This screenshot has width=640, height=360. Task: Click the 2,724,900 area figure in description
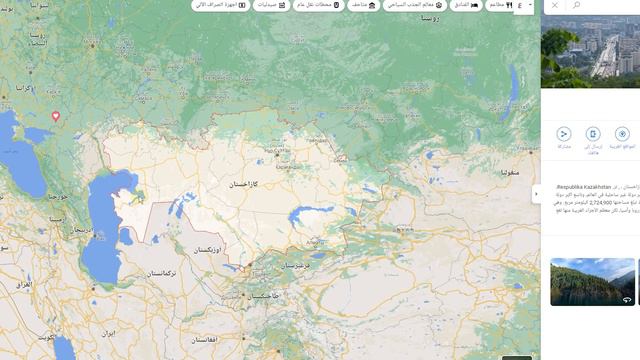pyautogui.click(x=601, y=202)
